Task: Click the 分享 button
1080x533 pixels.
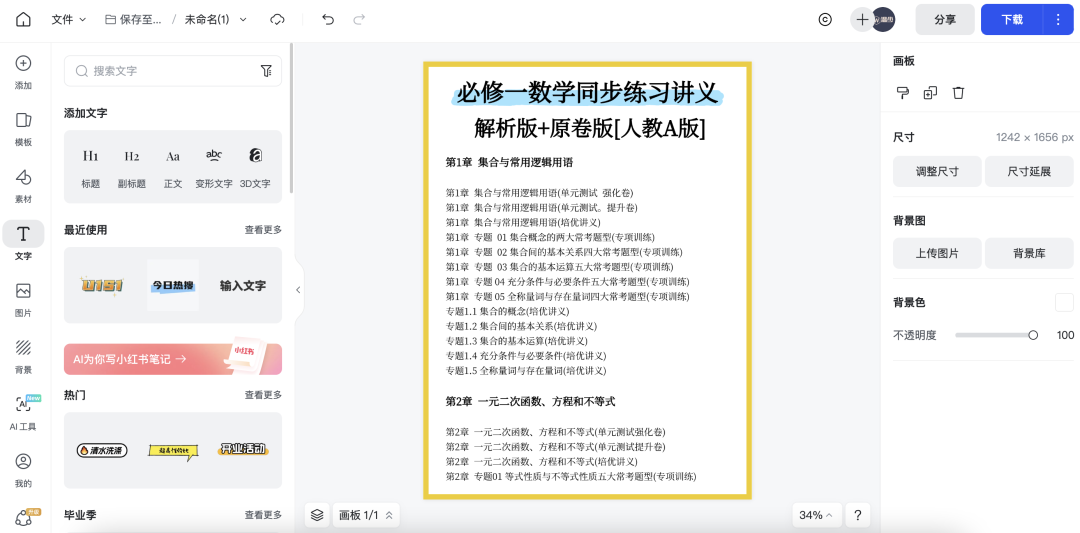Action: [944, 19]
